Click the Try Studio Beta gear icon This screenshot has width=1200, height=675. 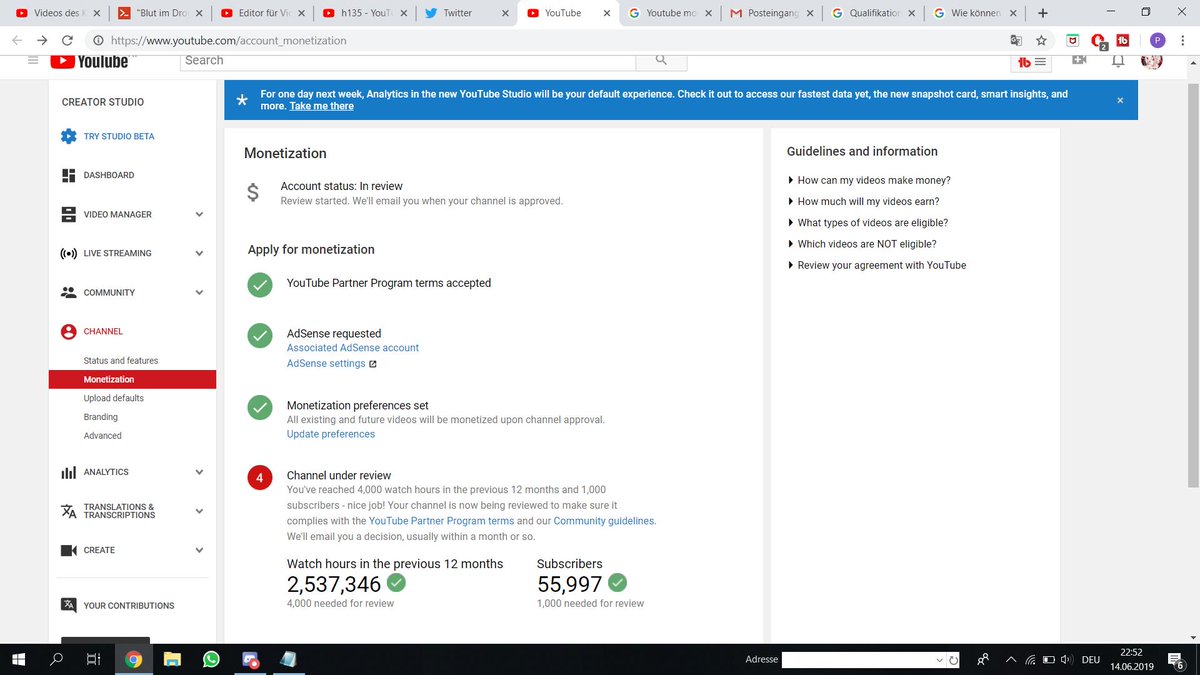68,136
